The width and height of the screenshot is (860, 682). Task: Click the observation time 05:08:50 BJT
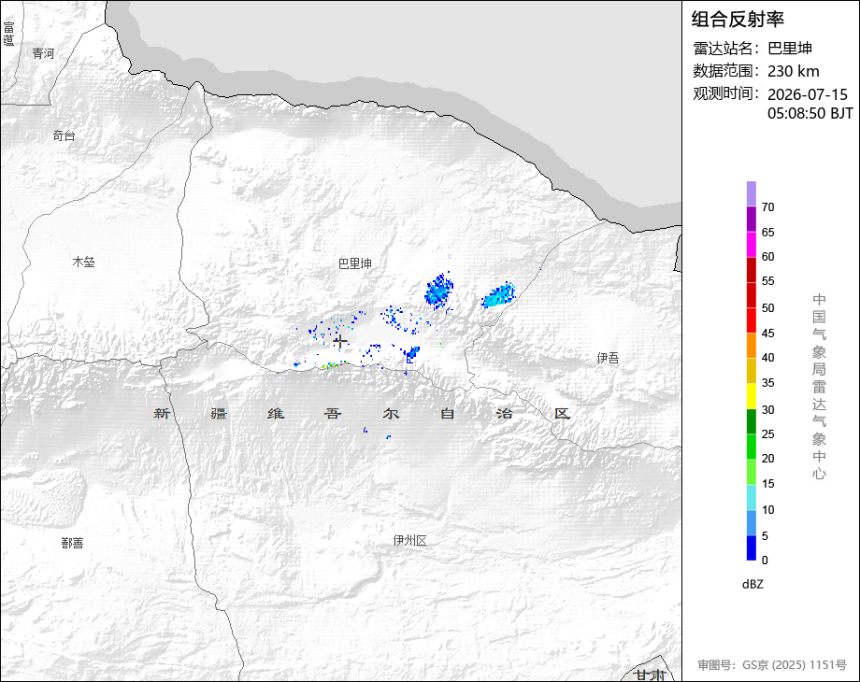tap(810, 114)
